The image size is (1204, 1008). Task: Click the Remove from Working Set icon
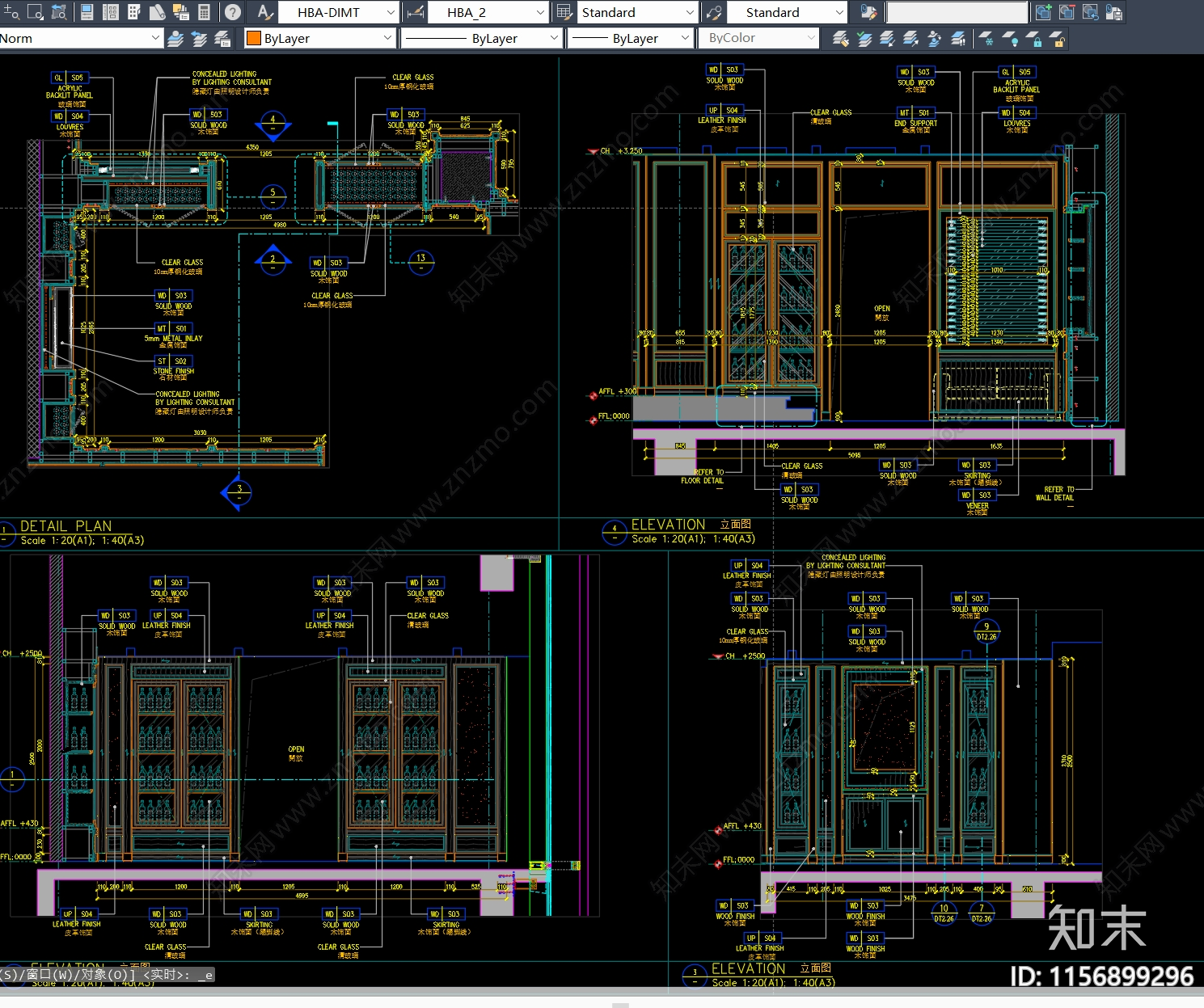[x=1067, y=12]
